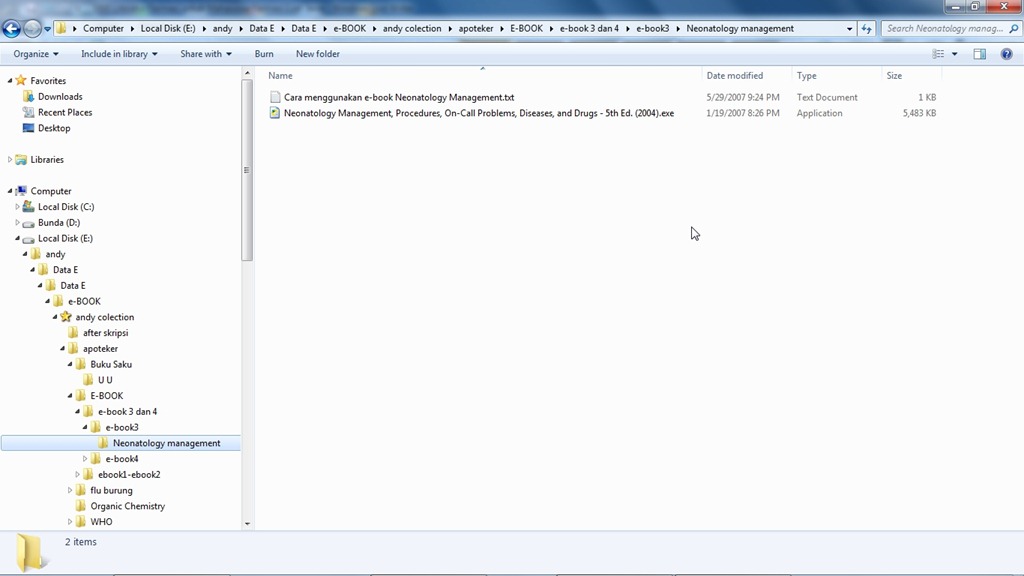The height and width of the screenshot is (576, 1024).
Task: Open the Organize menu
Action: tap(36, 54)
